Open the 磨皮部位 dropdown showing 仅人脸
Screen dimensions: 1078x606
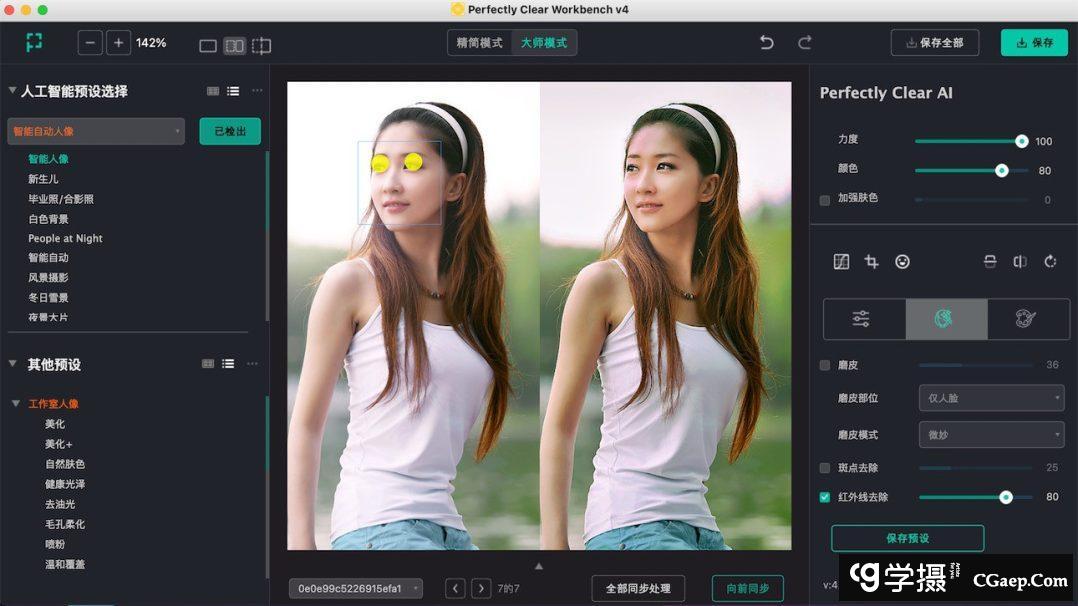click(x=991, y=398)
